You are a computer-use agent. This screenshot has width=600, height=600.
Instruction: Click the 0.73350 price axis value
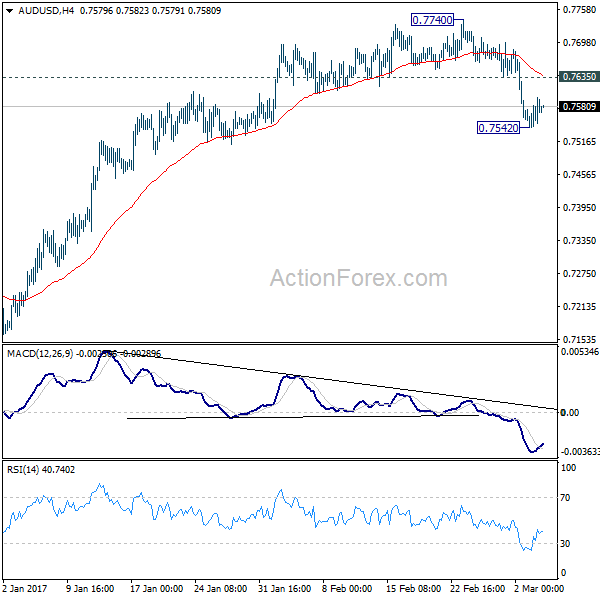(x=579, y=240)
